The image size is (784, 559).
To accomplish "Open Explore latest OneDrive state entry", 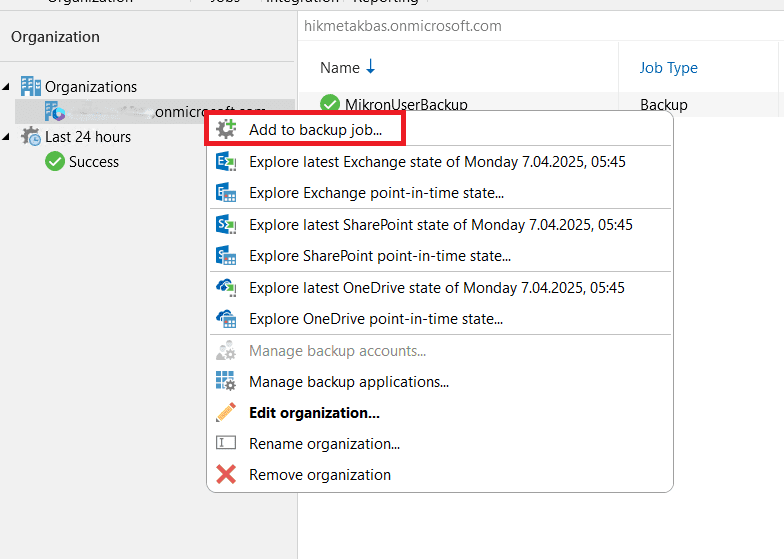I will coord(436,288).
